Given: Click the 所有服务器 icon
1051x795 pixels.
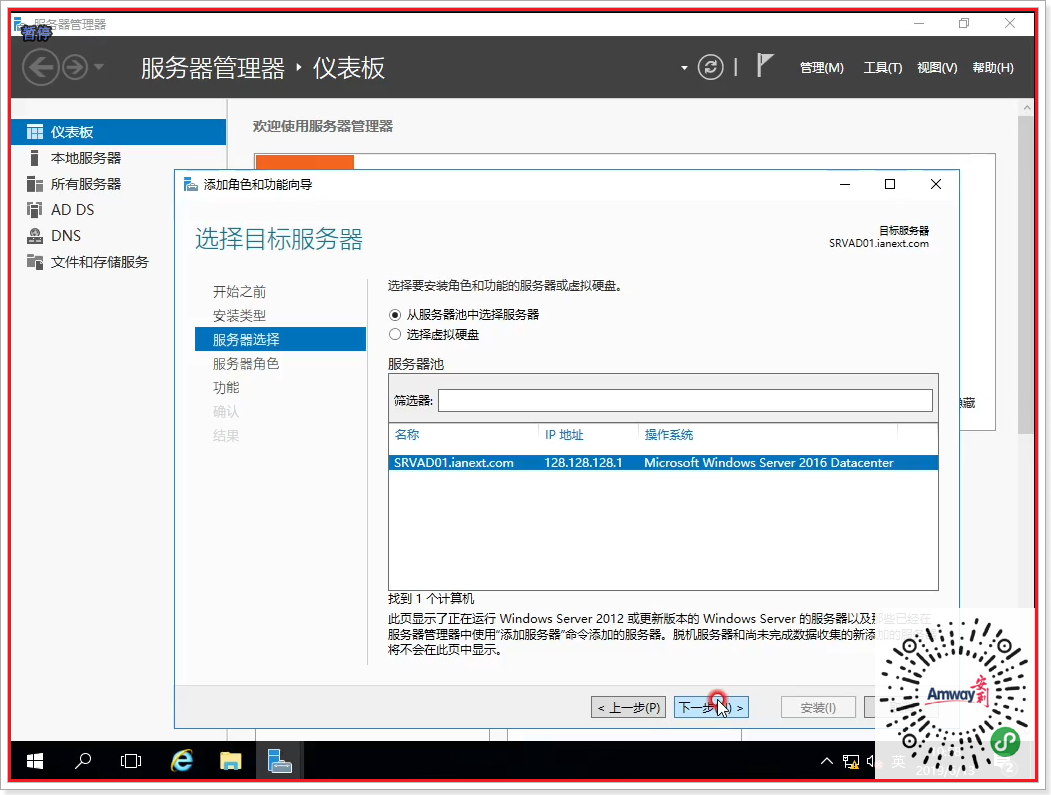Looking at the screenshot, I should click(x=35, y=184).
